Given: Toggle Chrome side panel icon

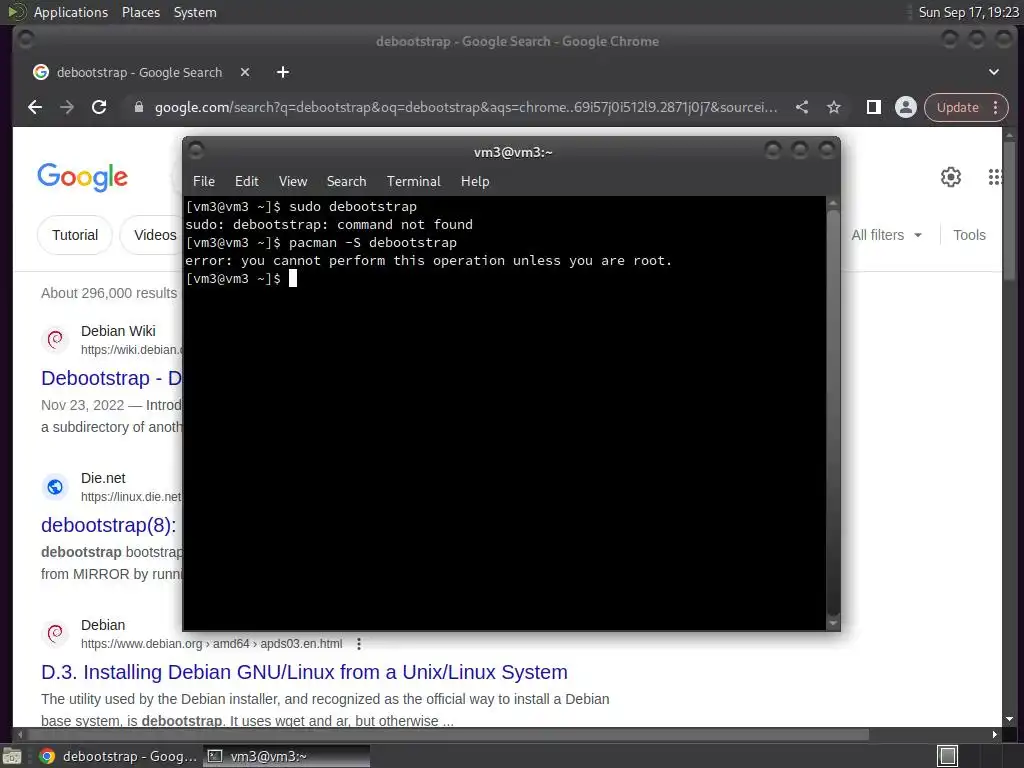Looking at the screenshot, I should pyautogui.click(x=873, y=107).
